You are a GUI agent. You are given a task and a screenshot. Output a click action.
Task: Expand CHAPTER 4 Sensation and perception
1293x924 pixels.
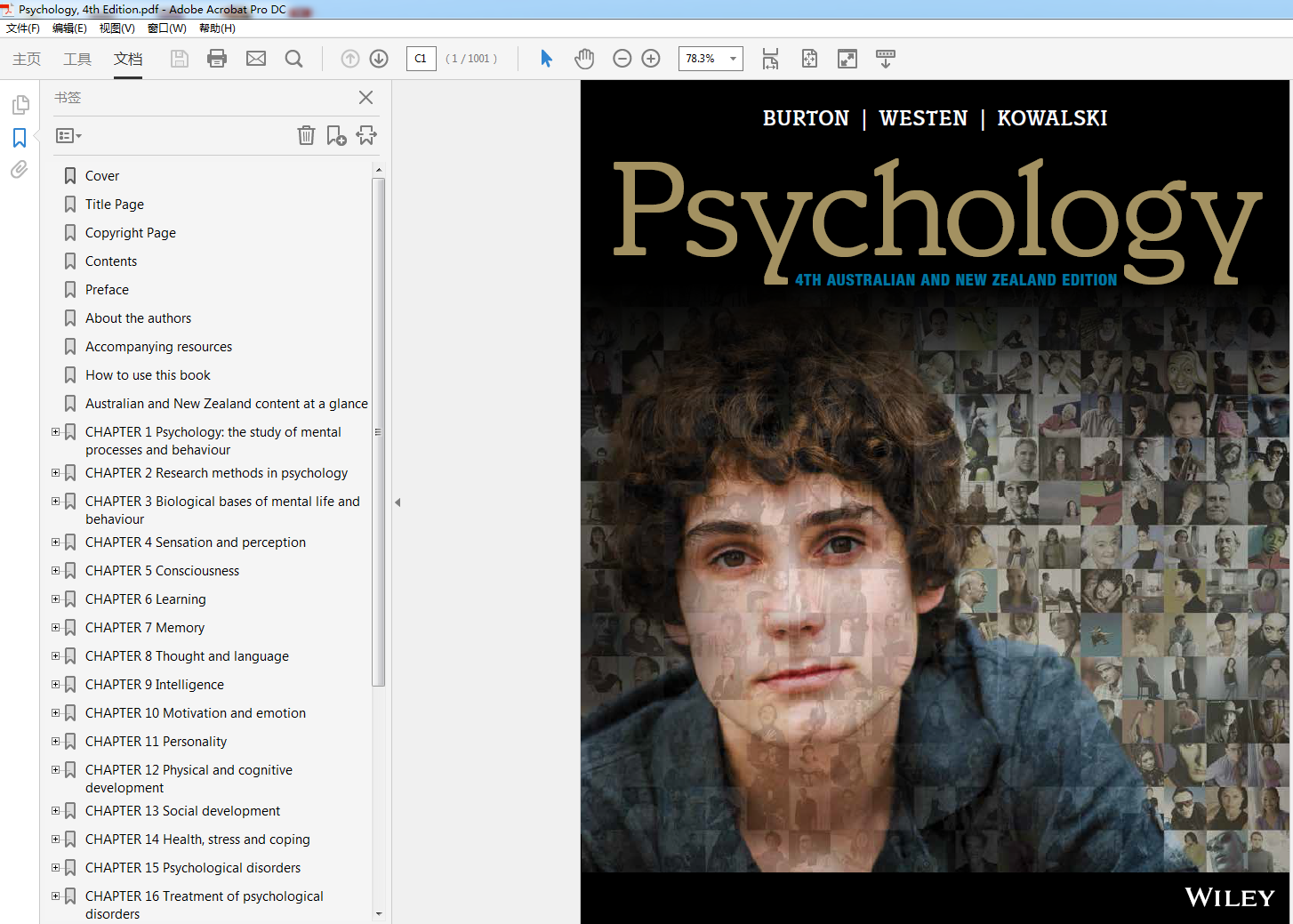[55, 542]
